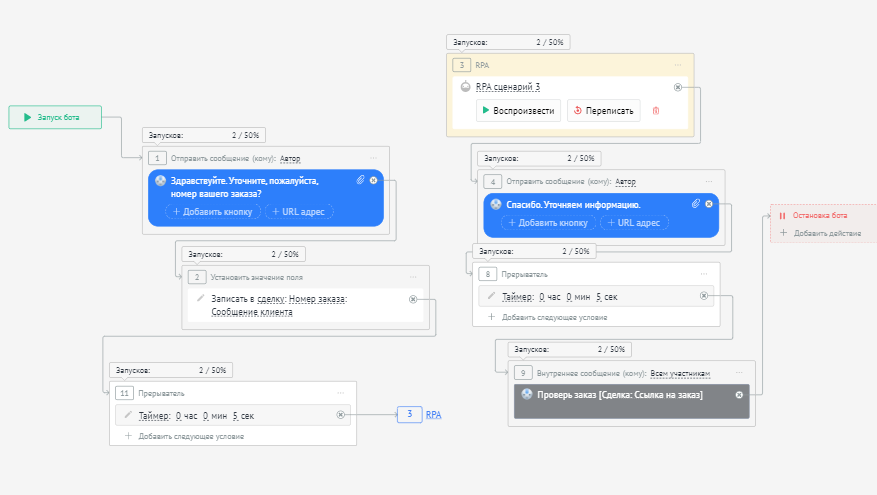The image size is (877, 495).
Task: Remove the 'Проверь заказ' internal message
Action: pos(739,395)
